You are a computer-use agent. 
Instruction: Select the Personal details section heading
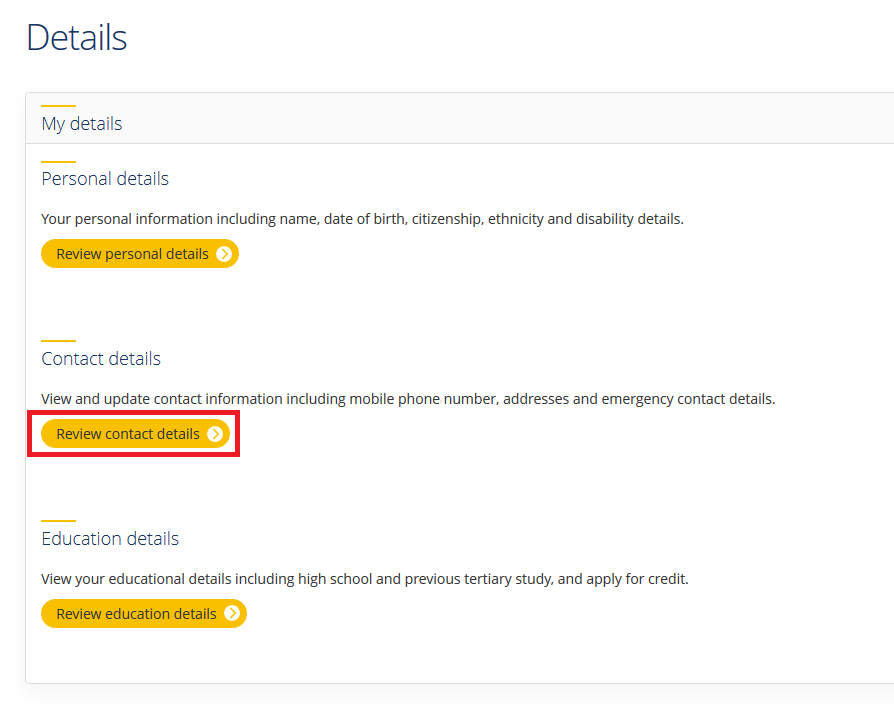pos(105,179)
